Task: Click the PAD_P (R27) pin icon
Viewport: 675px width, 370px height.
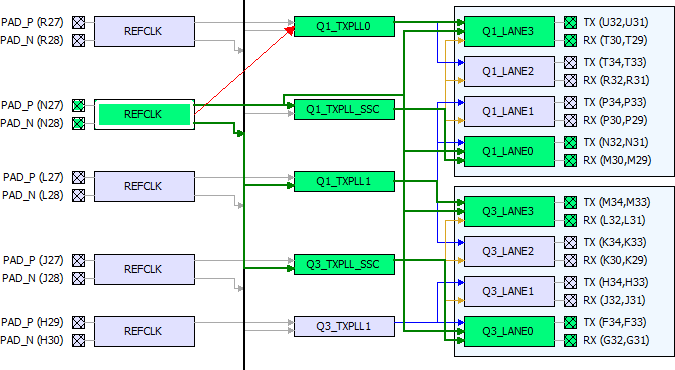Action: (78, 22)
